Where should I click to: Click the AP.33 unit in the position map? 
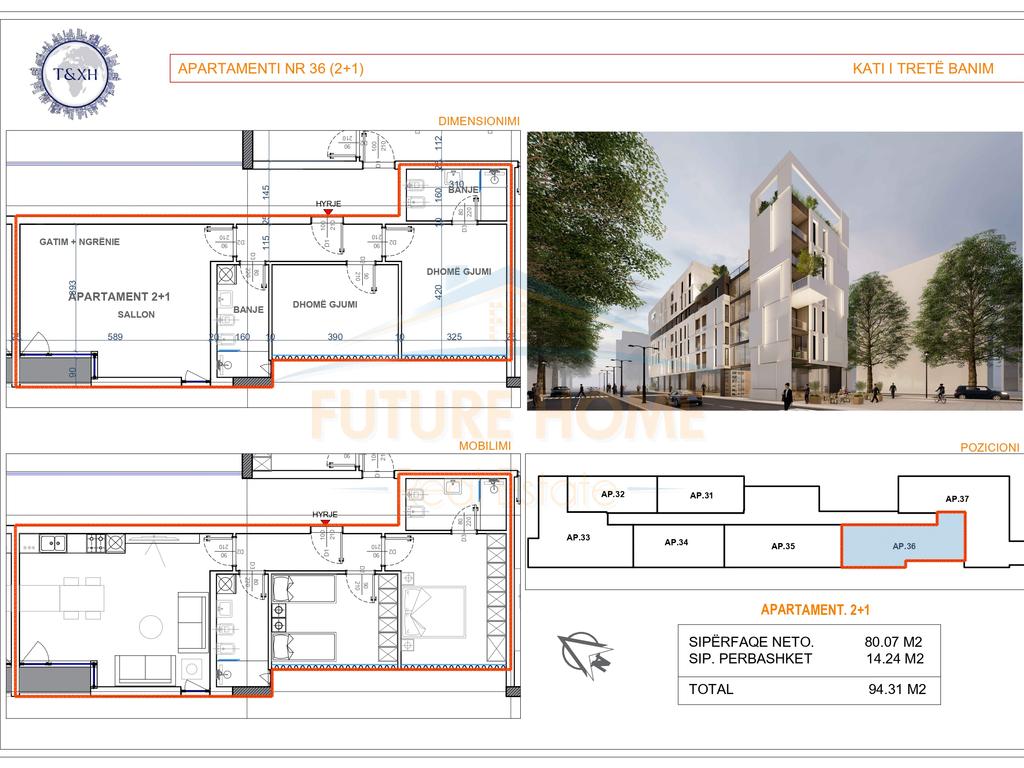pos(578,537)
